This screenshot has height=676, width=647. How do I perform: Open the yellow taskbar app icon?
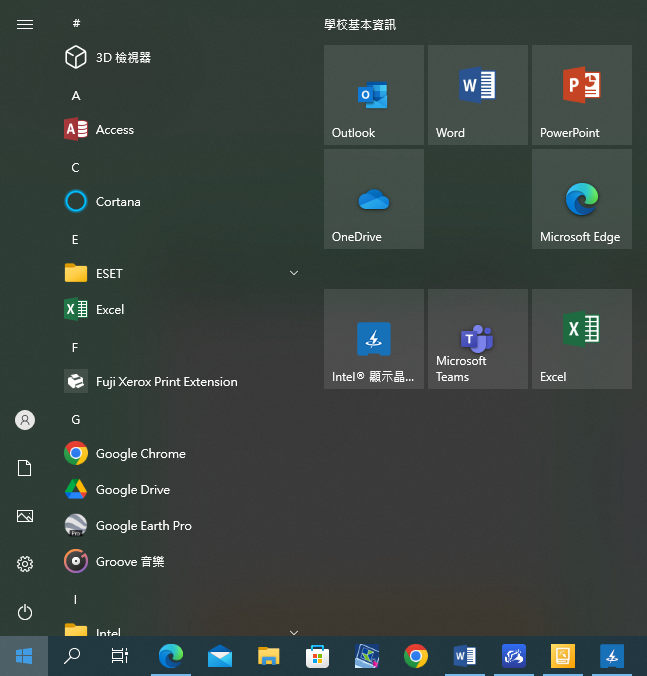(563, 656)
